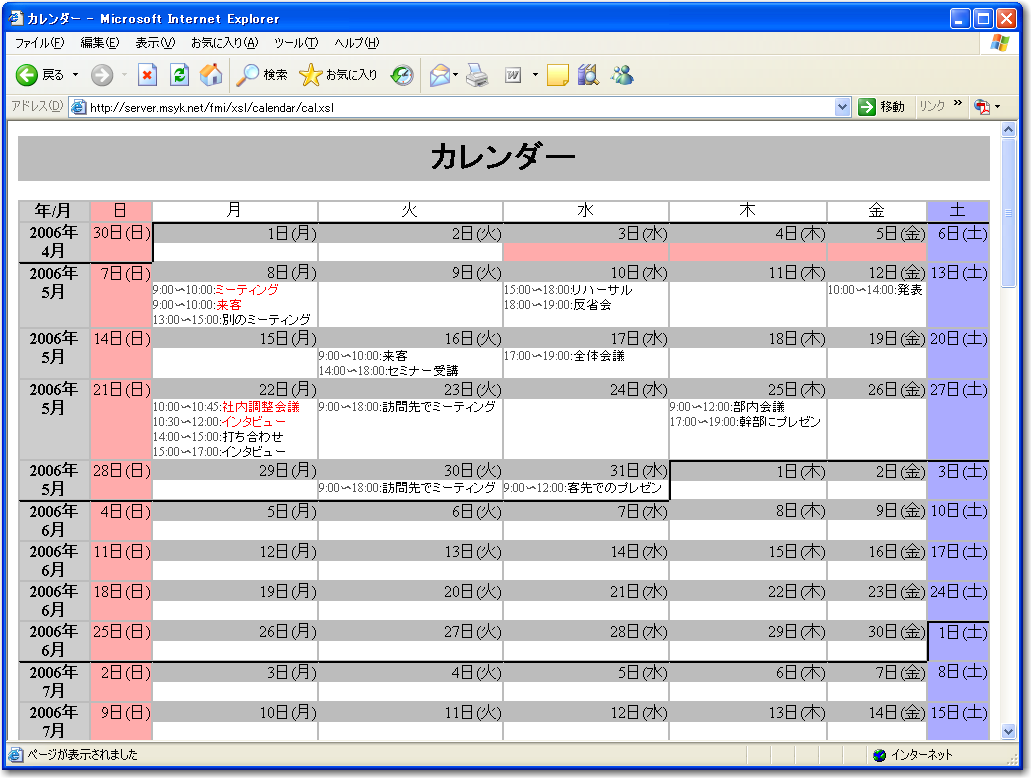Refresh the page with the Refresh icon
The height and width of the screenshot is (778, 1031).
click(x=179, y=75)
